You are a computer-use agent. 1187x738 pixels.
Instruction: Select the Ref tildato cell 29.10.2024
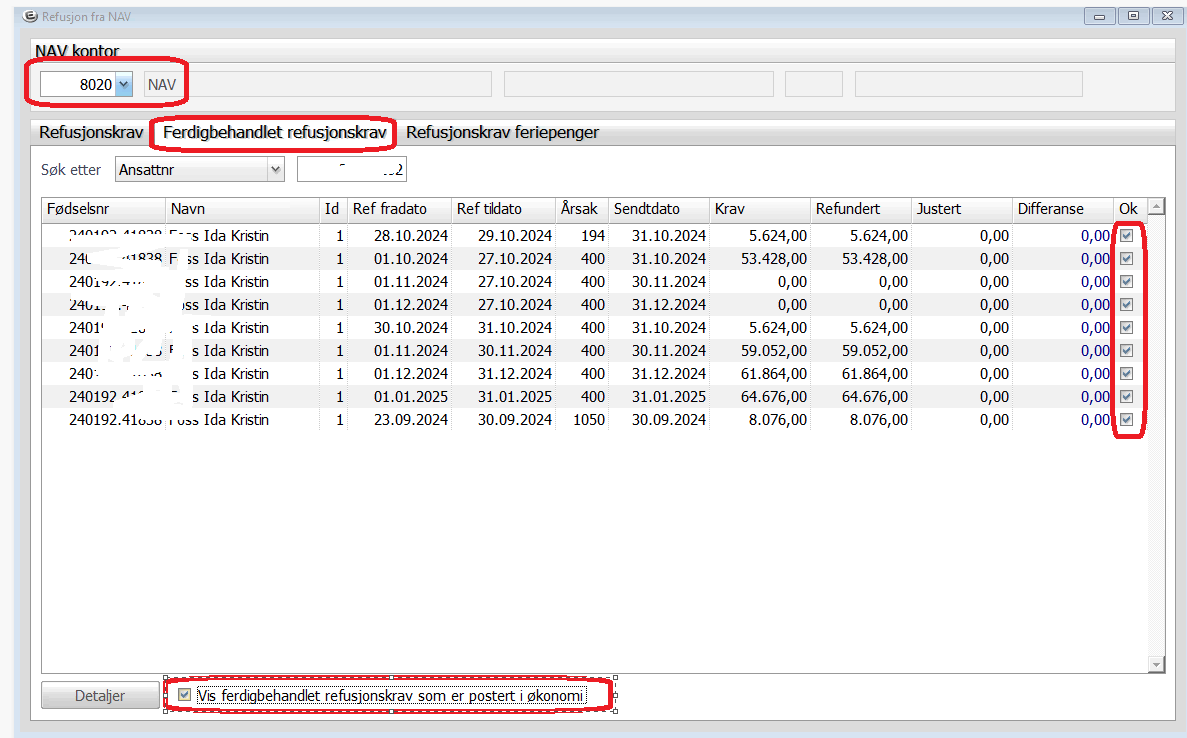[514, 235]
